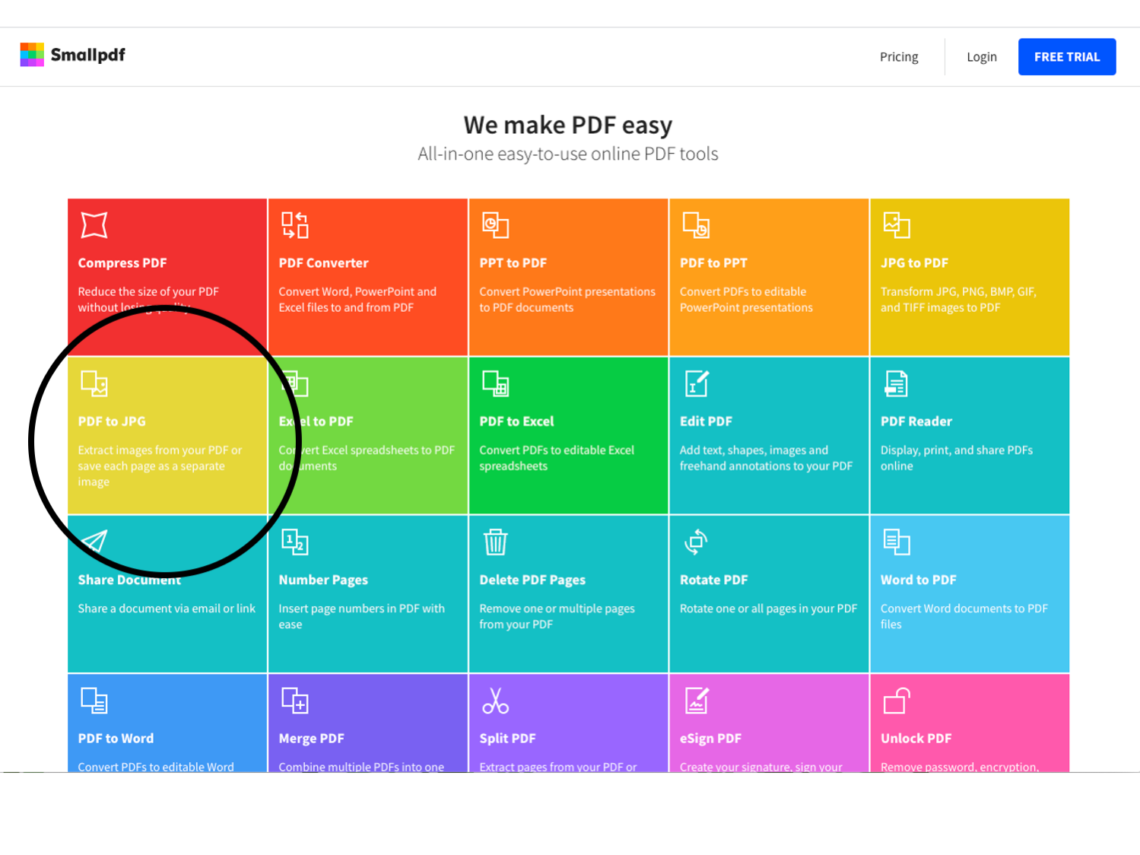Viewport: 1140px width, 855px height.
Task: Click 'Convert PDFs to editable PowerPoint presentations' text
Action: pos(746,300)
